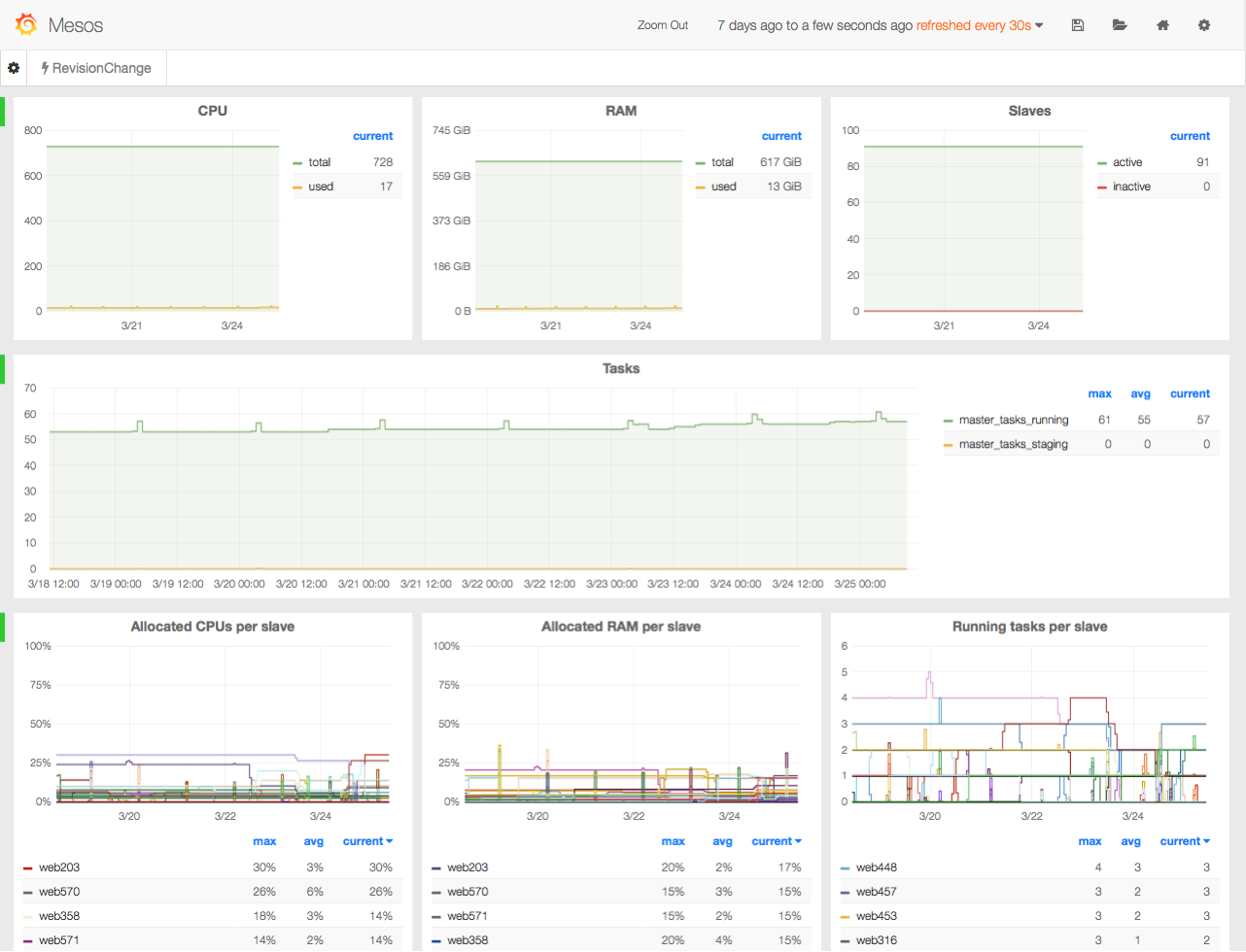1246x952 pixels.
Task: Select web203 in Allocated CPUs legend
Action: [59, 867]
